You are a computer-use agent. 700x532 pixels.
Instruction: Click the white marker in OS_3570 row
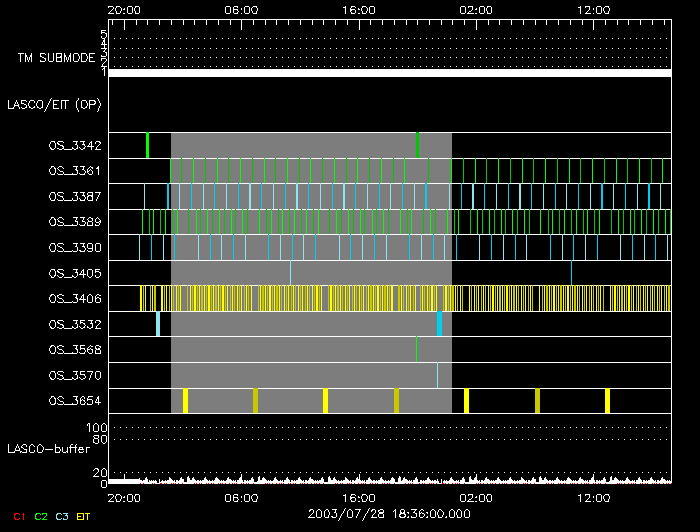pyautogui.click(x=437, y=375)
